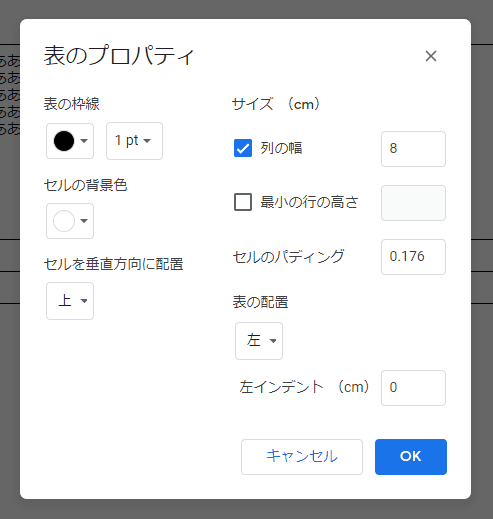The image size is (493, 519).
Task: Click the arrow beside 左 alignment
Action: pyautogui.click(x=273, y=341)
